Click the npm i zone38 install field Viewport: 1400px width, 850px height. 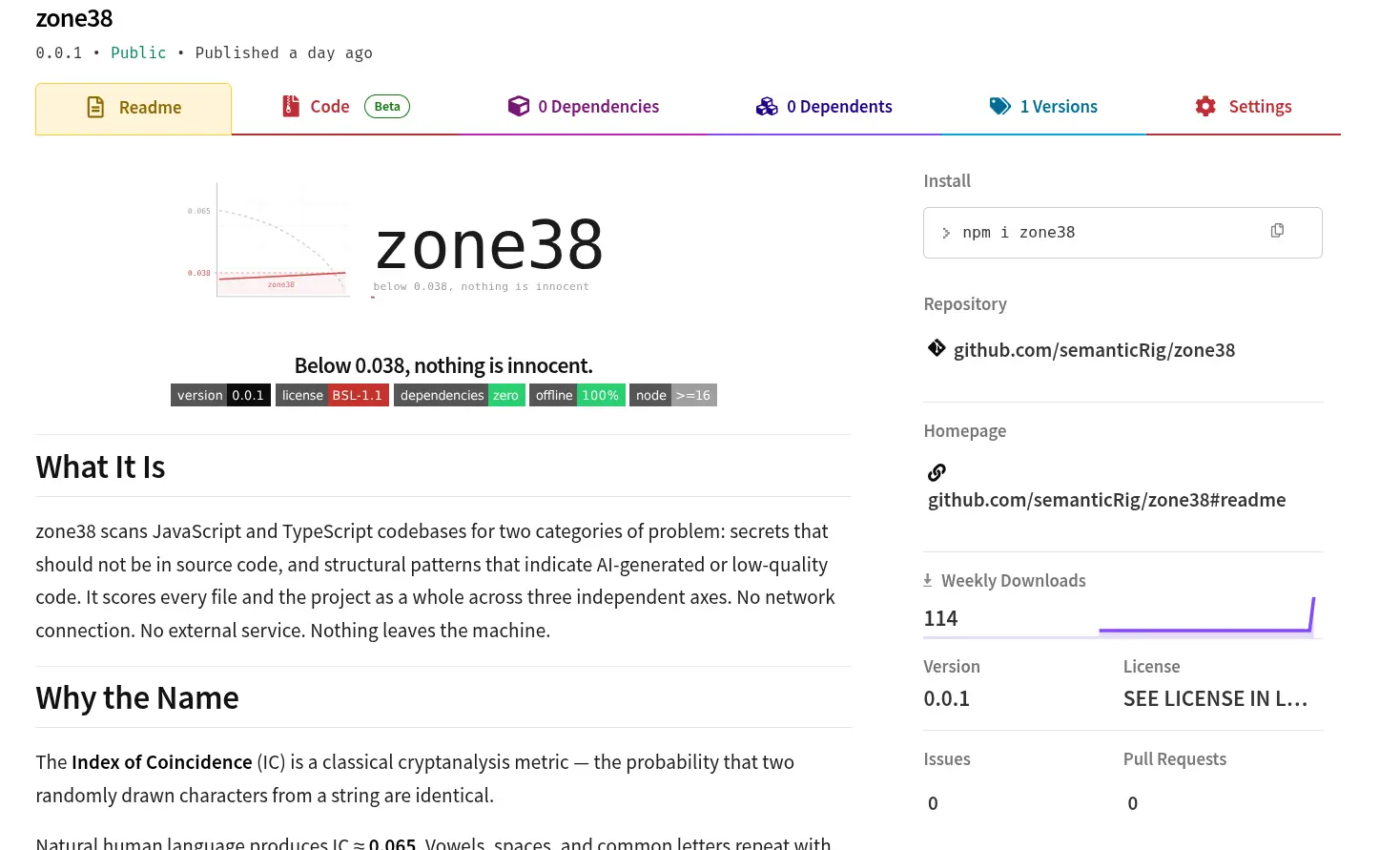point(1122,233)
